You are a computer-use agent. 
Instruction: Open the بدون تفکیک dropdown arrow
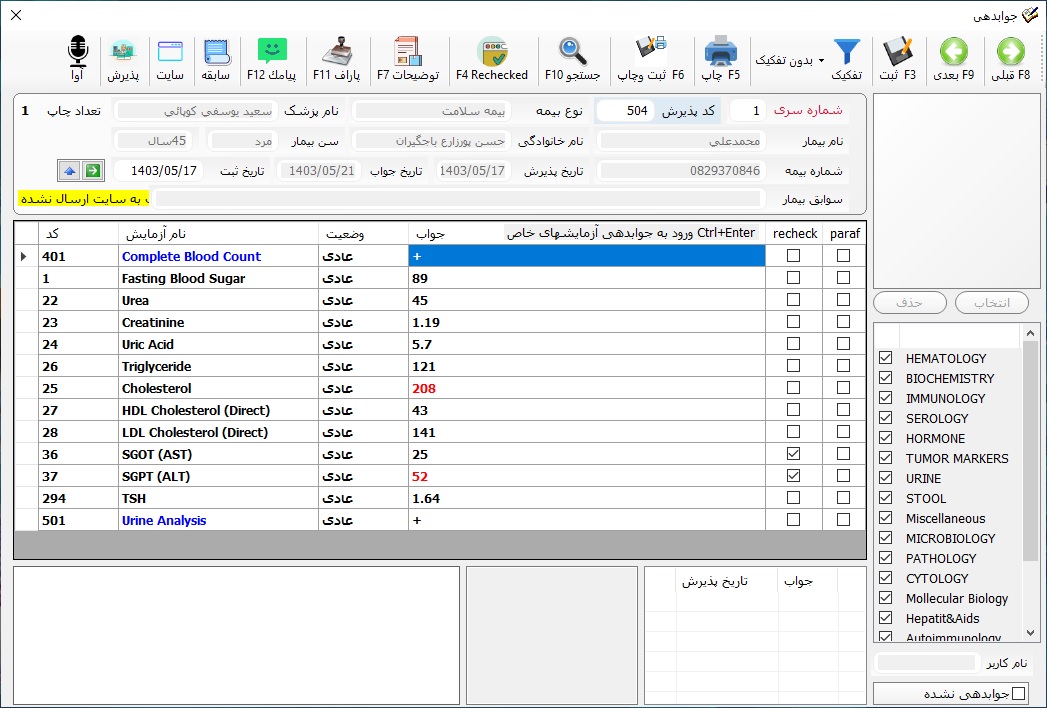pyautogui.click(x=821, y=60)
